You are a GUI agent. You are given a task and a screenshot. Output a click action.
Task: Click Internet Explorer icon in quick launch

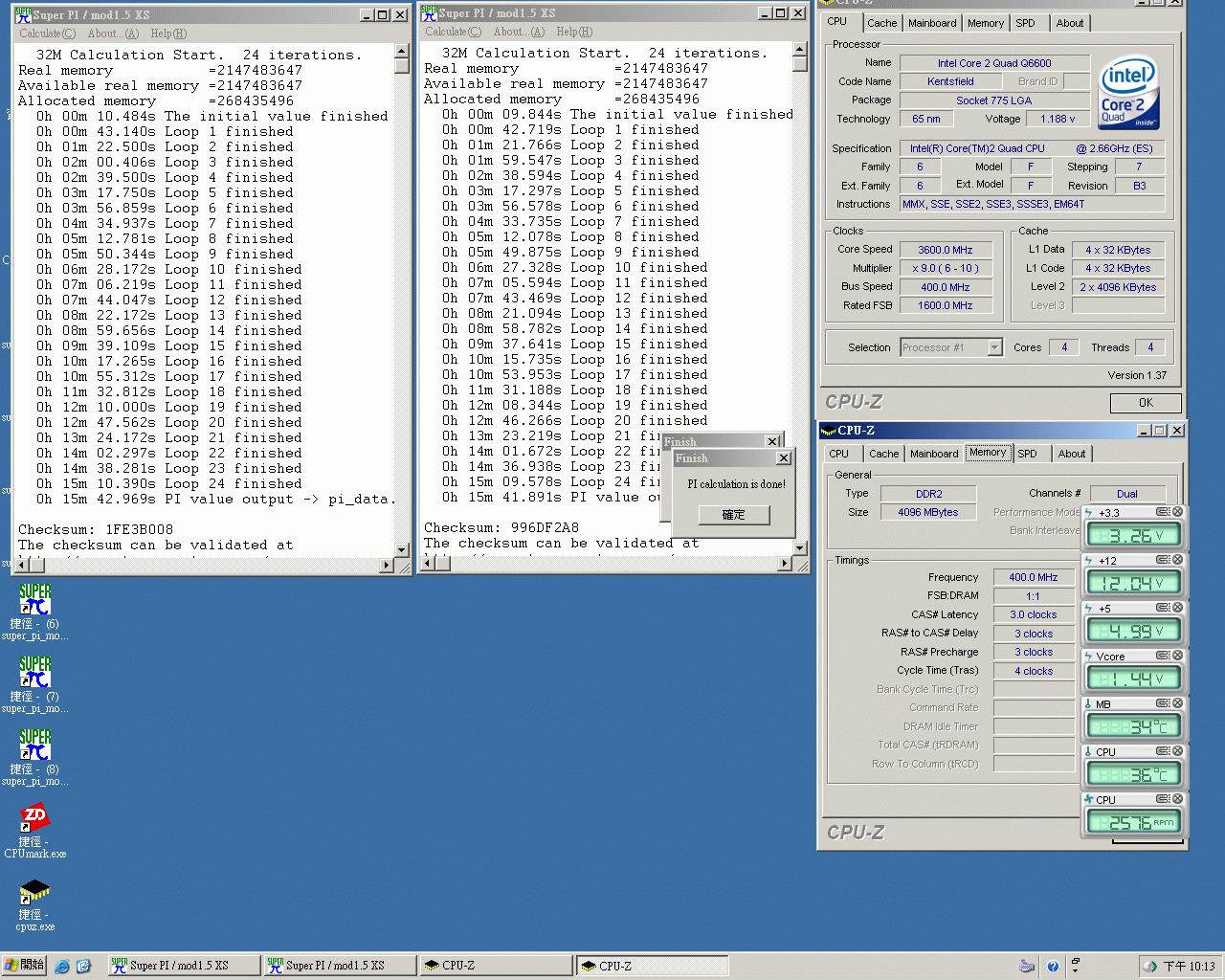(62, 967)
